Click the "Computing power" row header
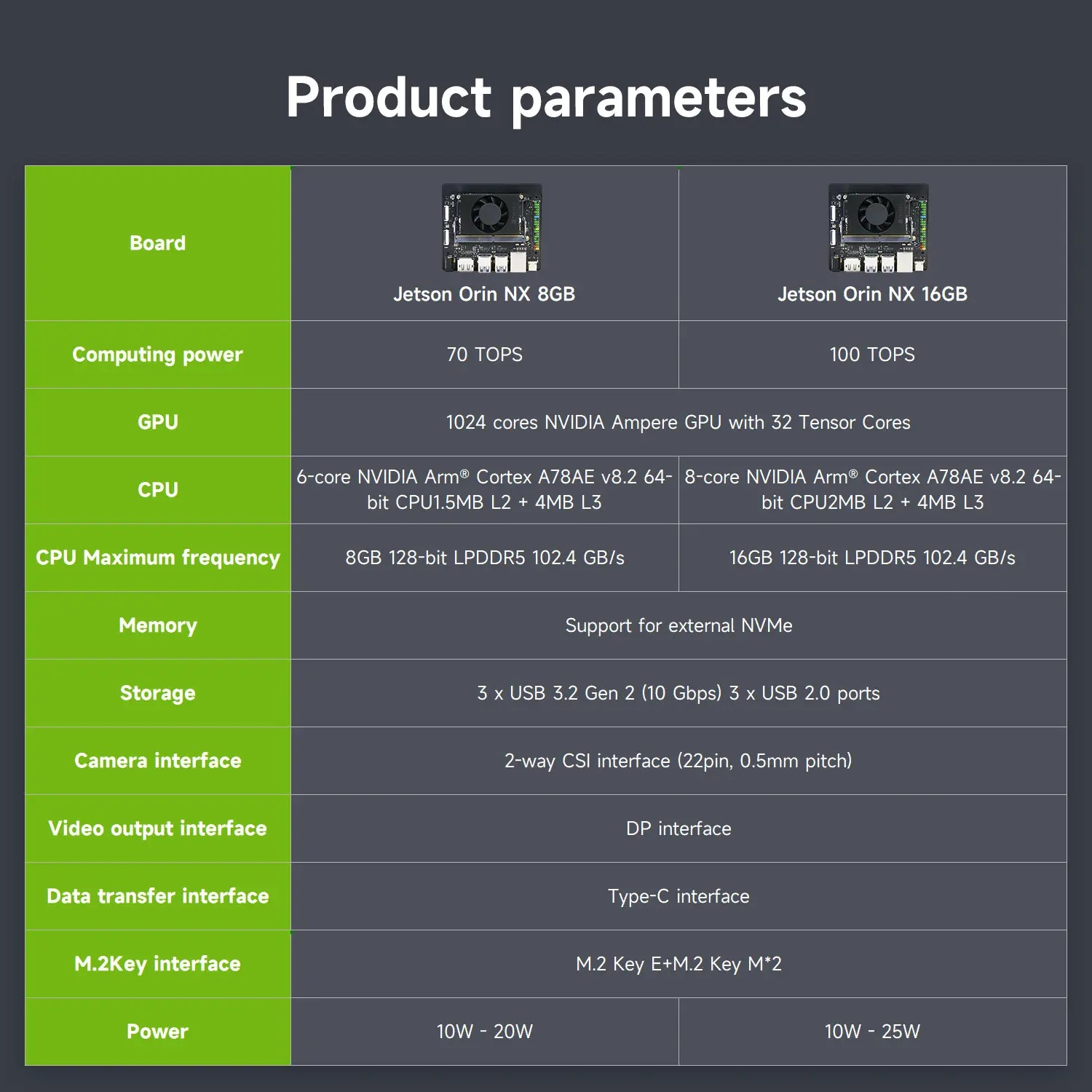 158,355
